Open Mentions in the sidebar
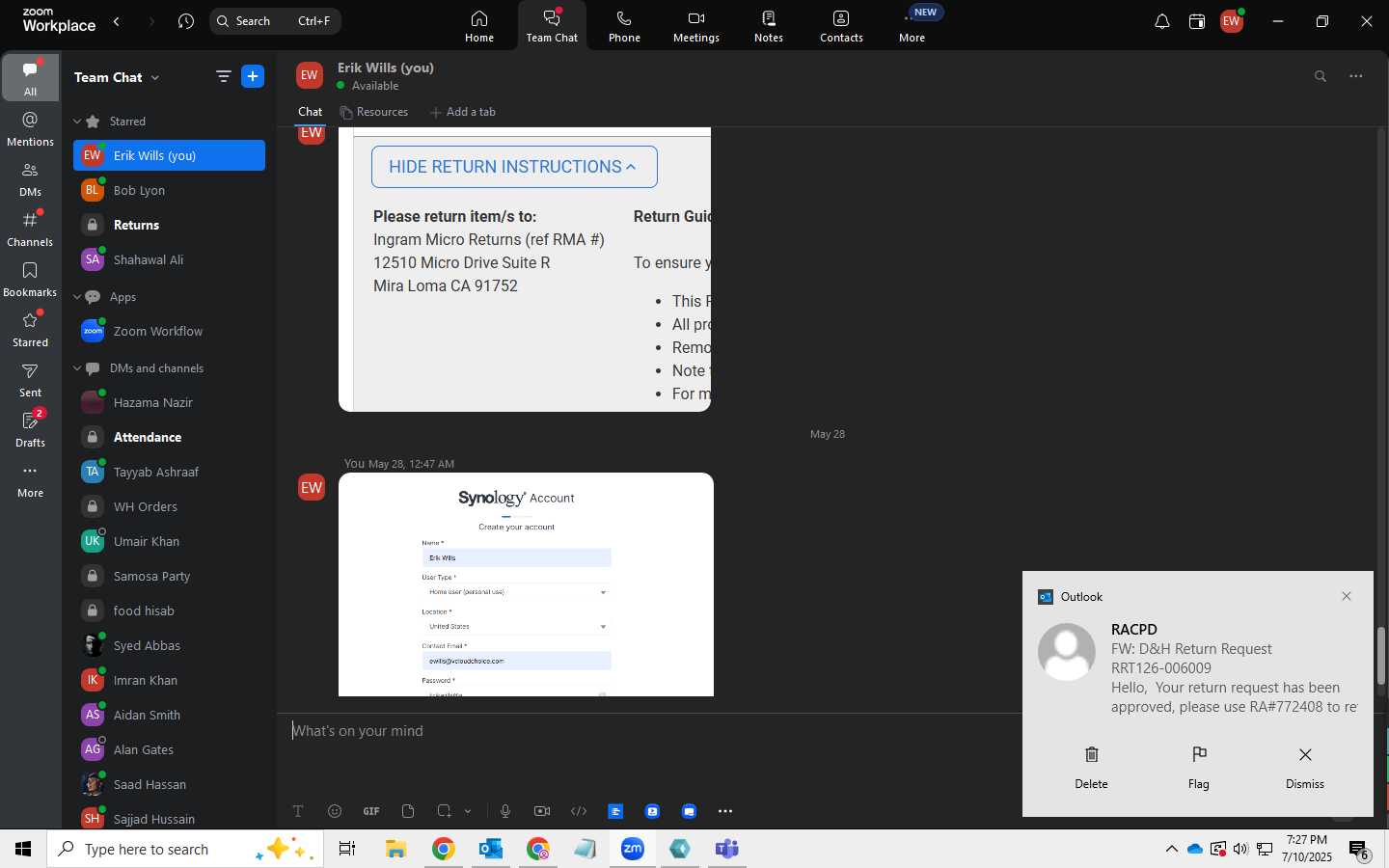 [x=30, y=128]
